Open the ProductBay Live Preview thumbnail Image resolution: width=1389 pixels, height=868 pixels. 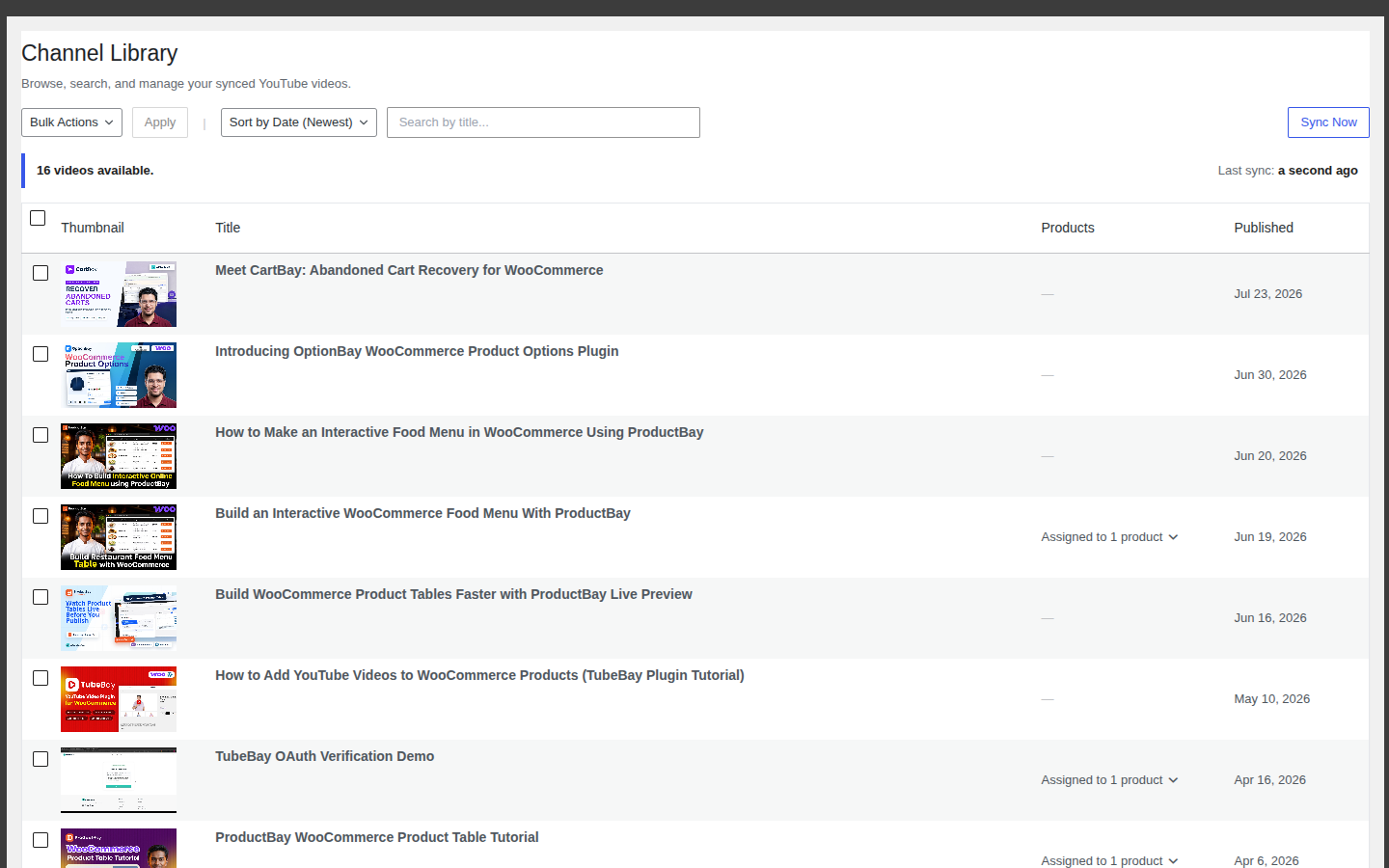119,618
